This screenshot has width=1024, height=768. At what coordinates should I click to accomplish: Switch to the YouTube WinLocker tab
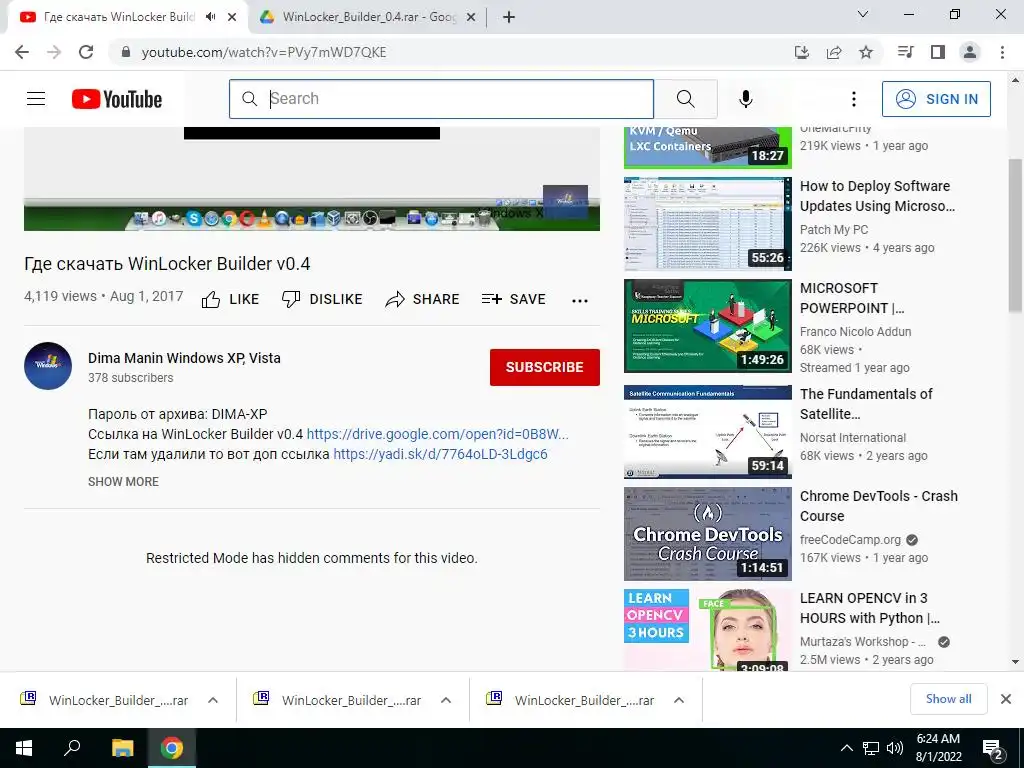pos(119,17)
